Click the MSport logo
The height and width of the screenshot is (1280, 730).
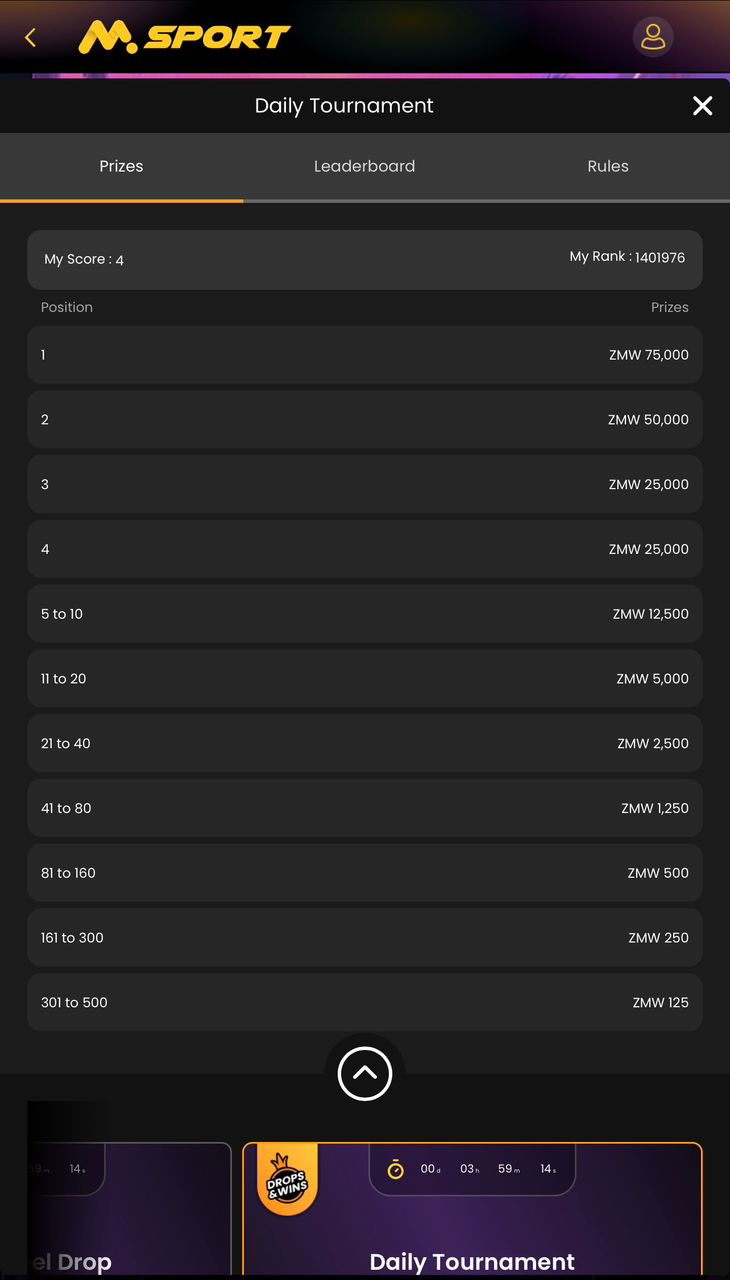click(184, 38)
